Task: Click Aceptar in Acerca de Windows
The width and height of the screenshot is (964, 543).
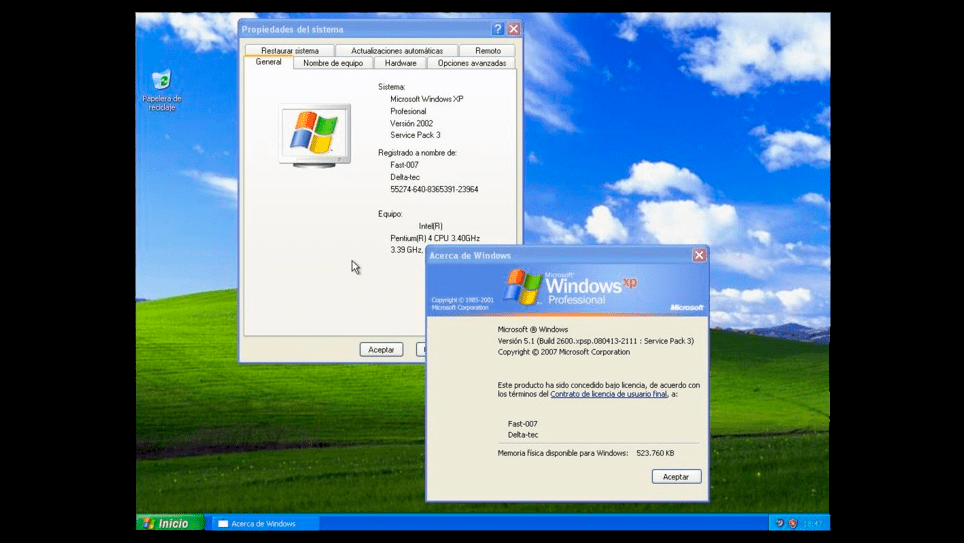Action: coord(676,477)
